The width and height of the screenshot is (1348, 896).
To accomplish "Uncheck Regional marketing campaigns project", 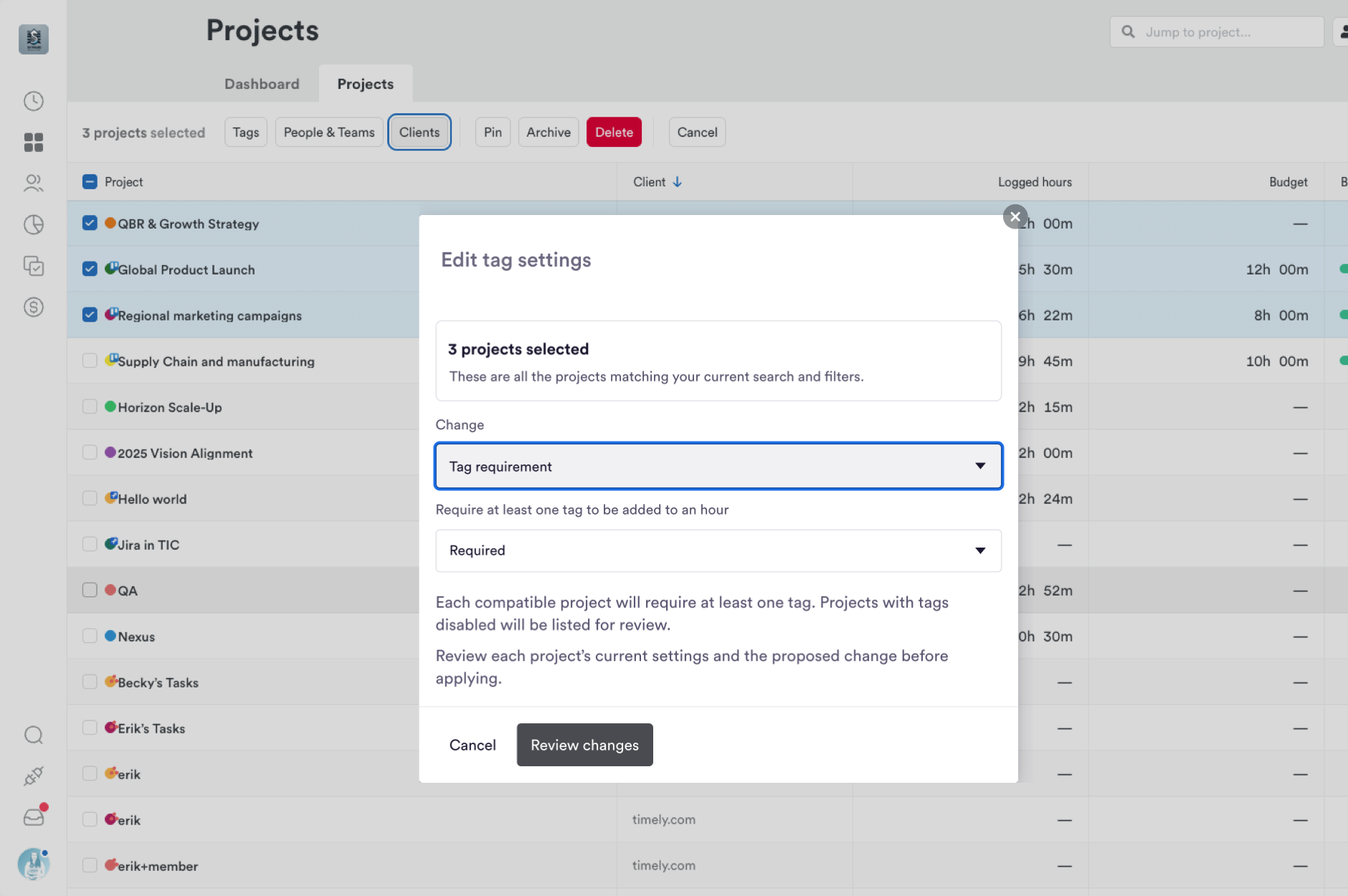I will tap(90, 315).
